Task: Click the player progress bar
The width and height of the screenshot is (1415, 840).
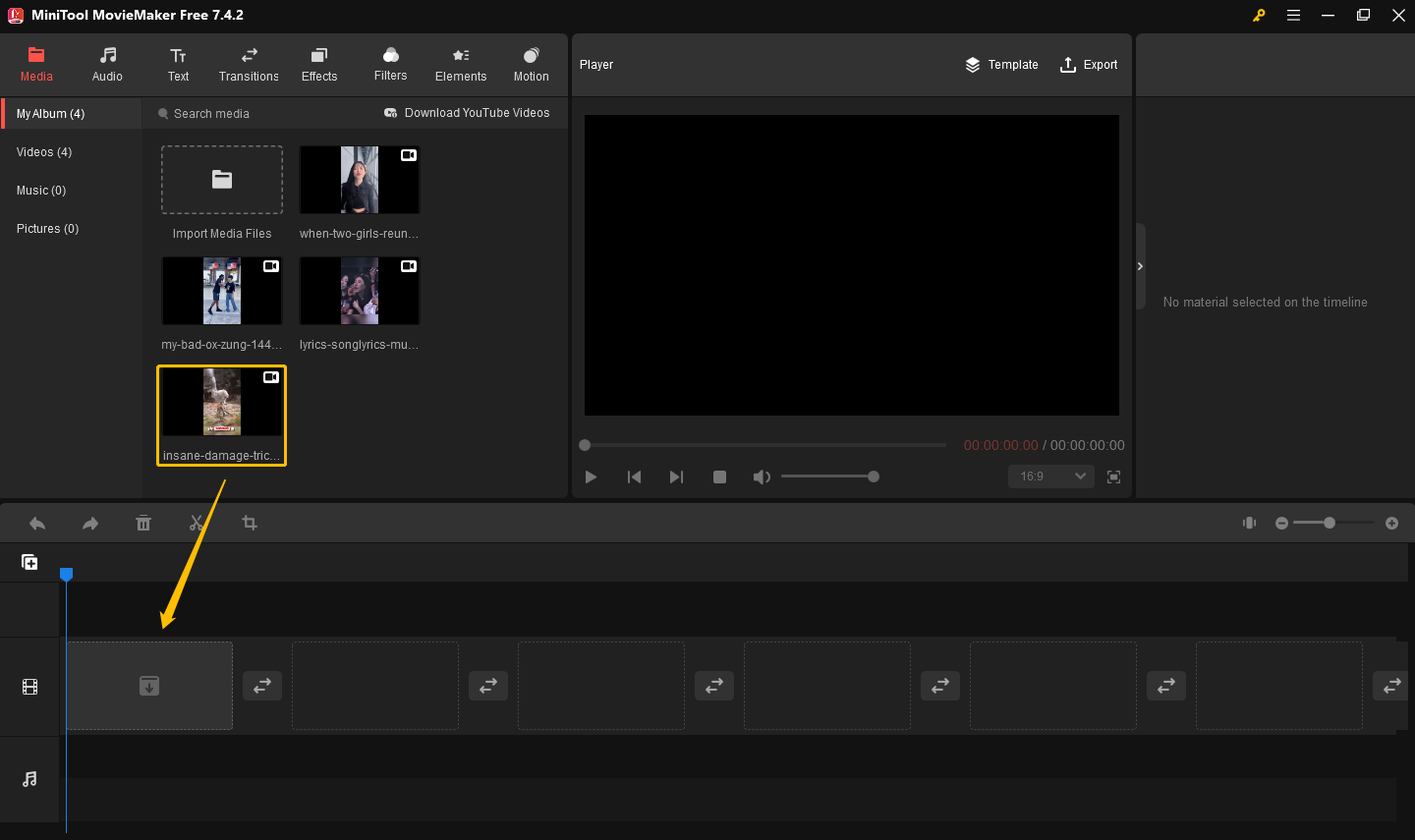Action: [765, 445]
